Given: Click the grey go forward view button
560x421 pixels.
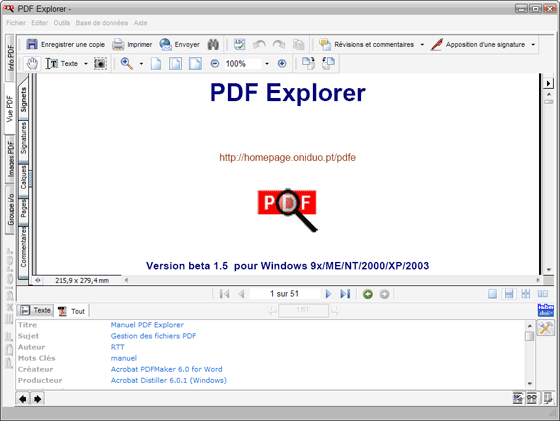Looking at the screenshot, I should (x=384, y=294).
